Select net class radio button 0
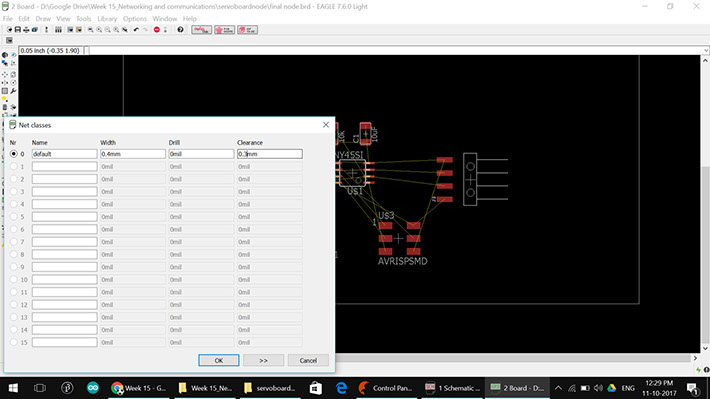 [x=14, y=154]
